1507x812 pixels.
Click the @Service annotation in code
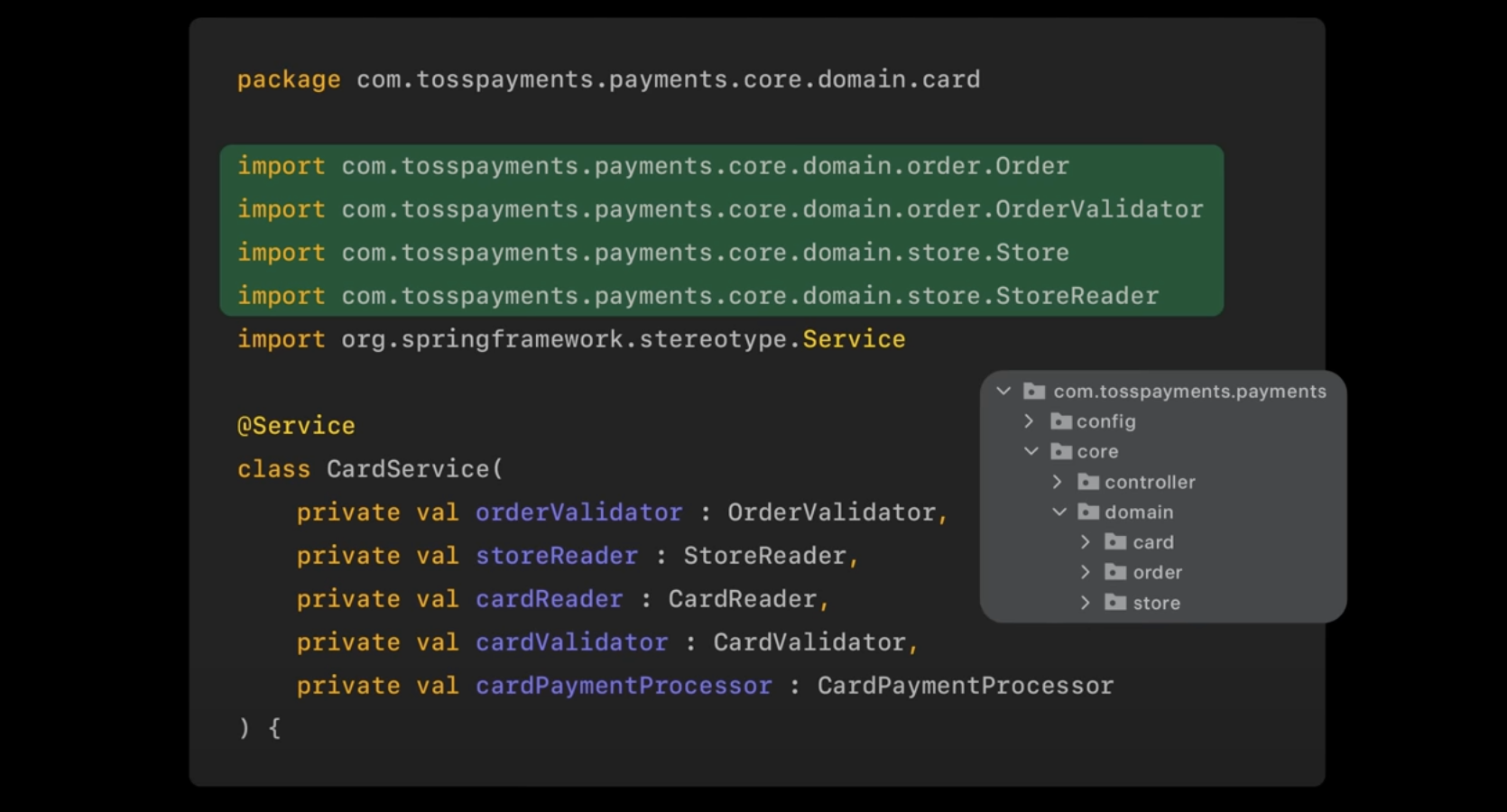[296, 426]
